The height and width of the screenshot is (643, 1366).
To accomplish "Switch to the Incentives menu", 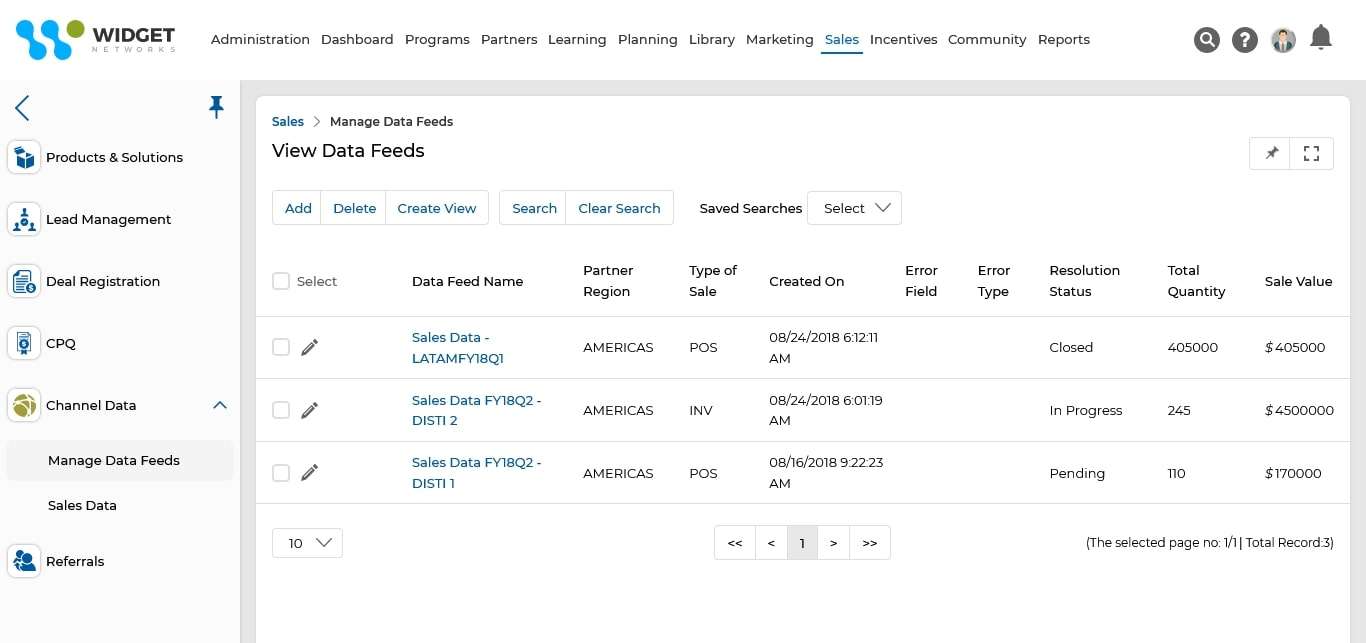I will (x=903, y=40).
